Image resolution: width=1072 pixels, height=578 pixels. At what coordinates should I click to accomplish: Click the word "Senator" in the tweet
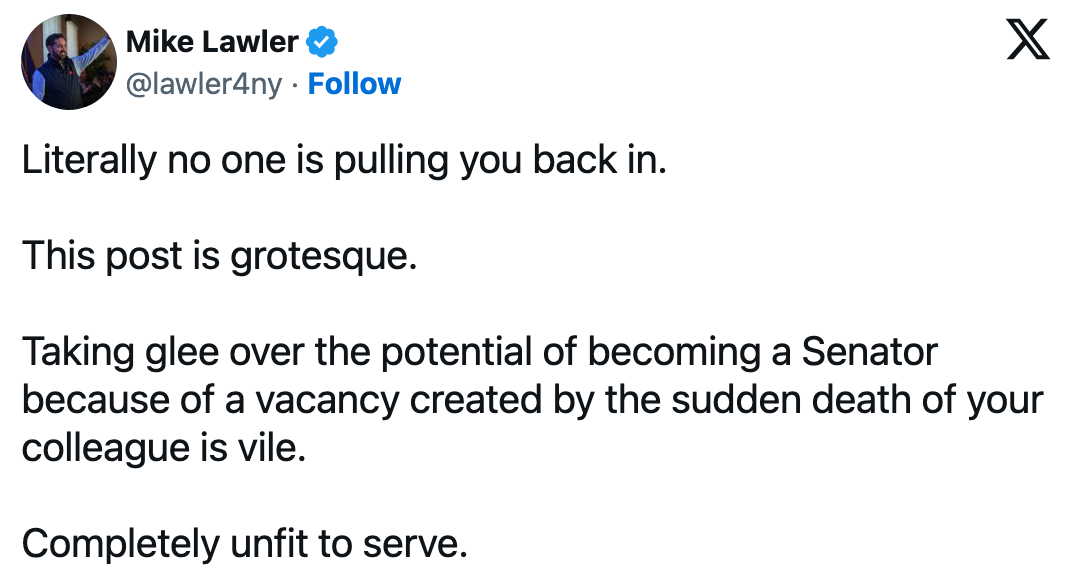point(869,352)
